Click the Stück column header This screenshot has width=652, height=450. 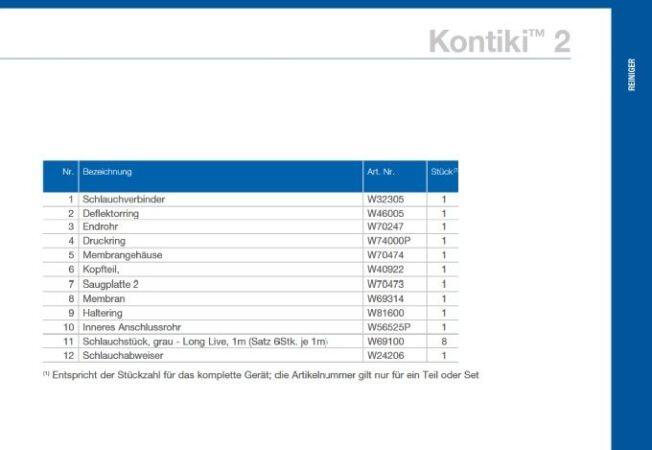(443, 172)
